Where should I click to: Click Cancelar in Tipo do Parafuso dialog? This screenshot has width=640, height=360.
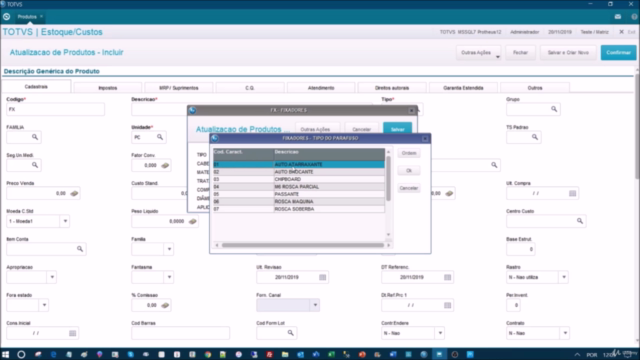(x=409, y=188)
